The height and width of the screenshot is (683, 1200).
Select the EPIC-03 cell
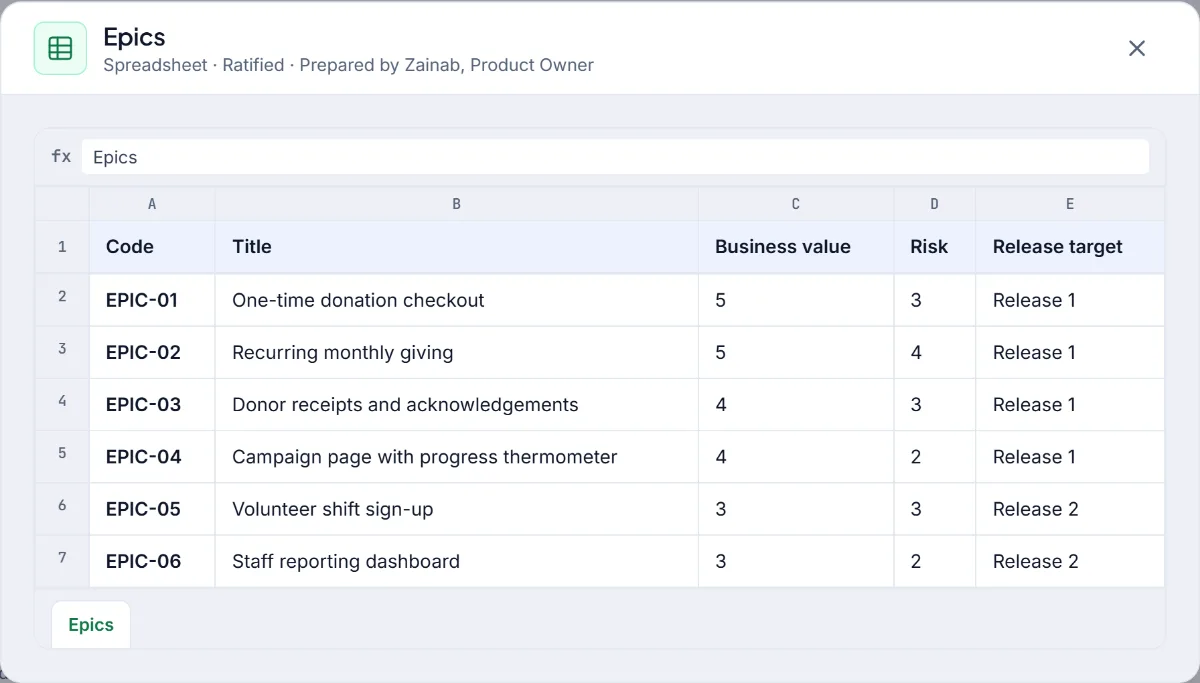(152, 404)
